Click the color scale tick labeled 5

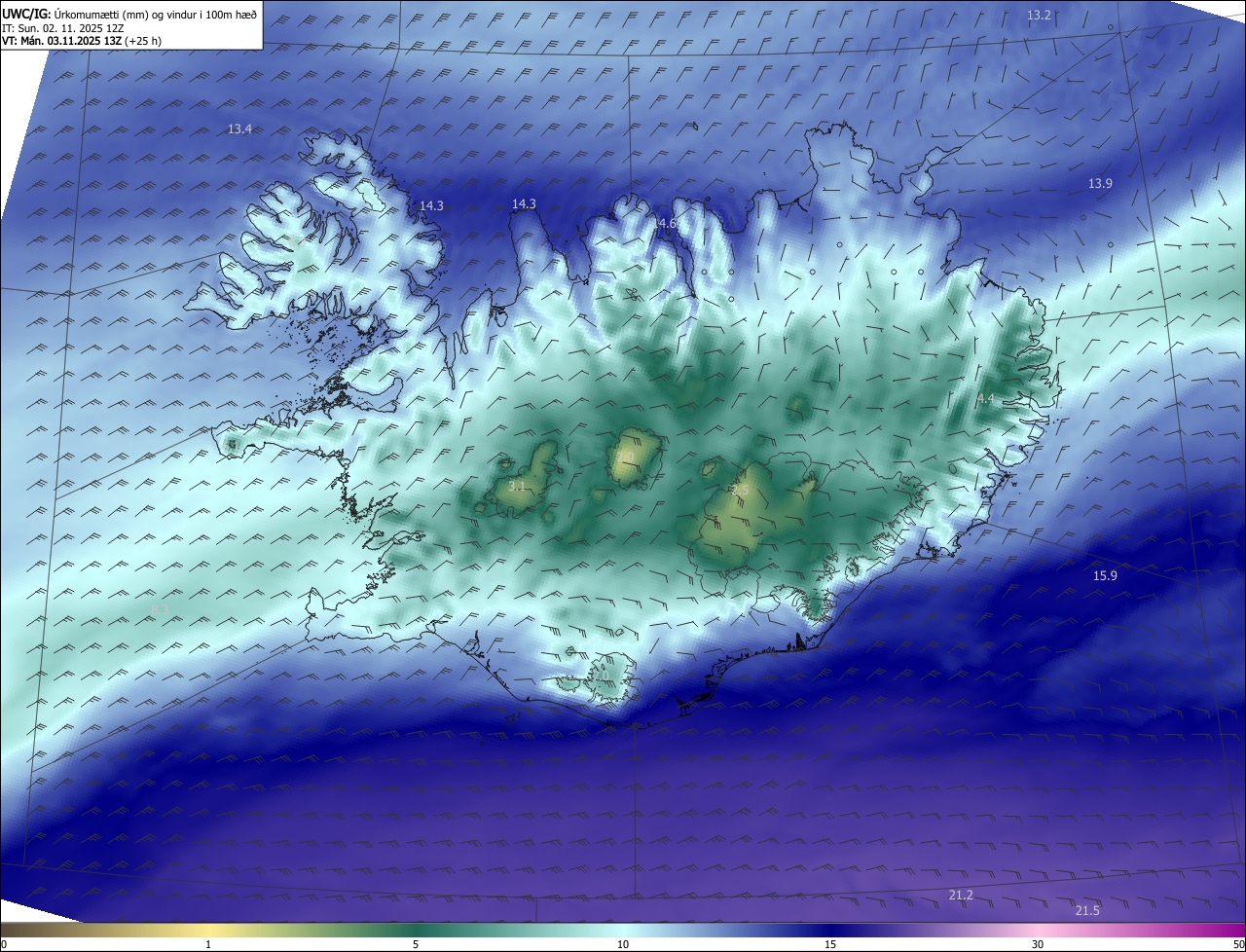[416, 944]
